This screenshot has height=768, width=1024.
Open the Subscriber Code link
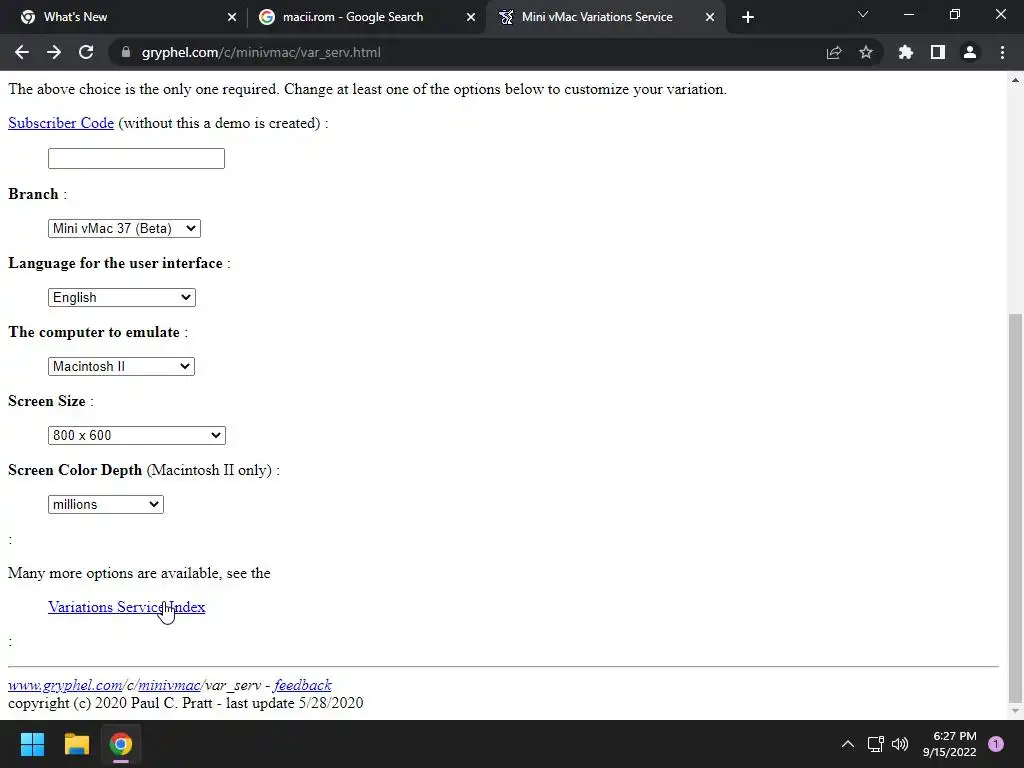[x=61, y=123]
